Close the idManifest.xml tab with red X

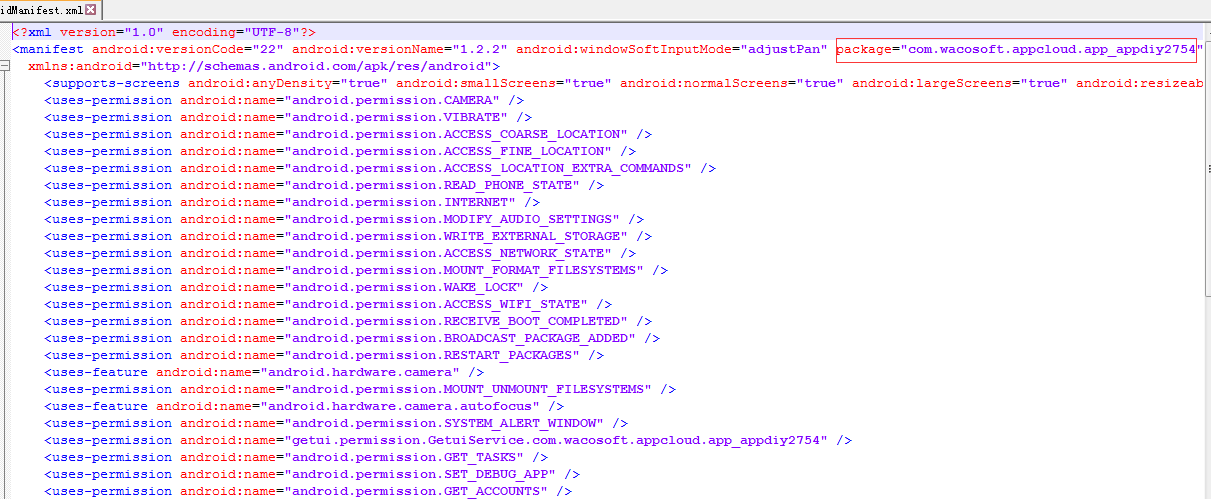tap(92, 10)
